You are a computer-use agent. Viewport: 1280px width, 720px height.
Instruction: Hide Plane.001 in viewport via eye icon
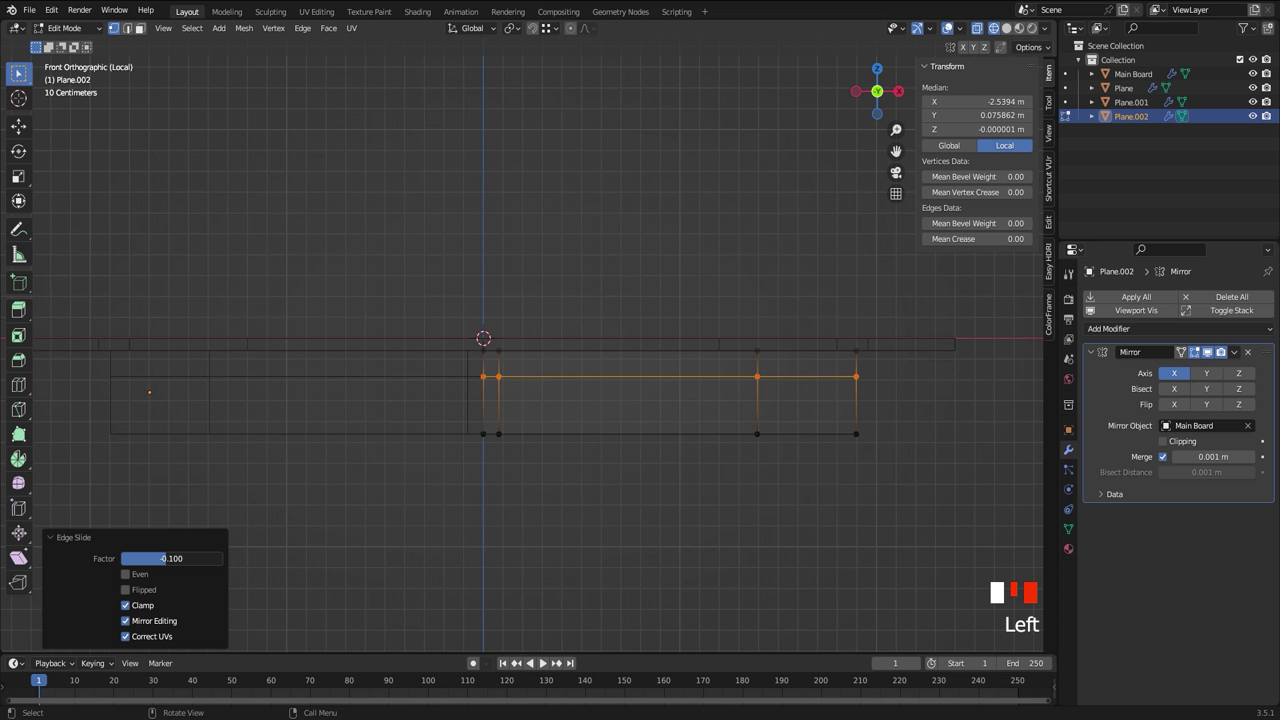pos(1252,102)
